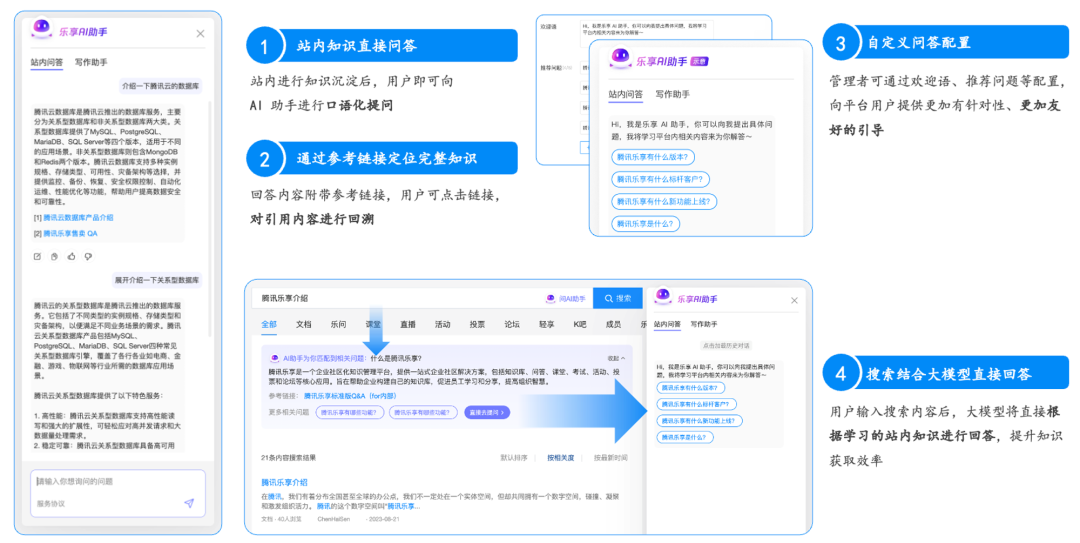
Task: Open the 服务协议 link in the chat input
Action: pyautogui.click(x=51, y=504)
